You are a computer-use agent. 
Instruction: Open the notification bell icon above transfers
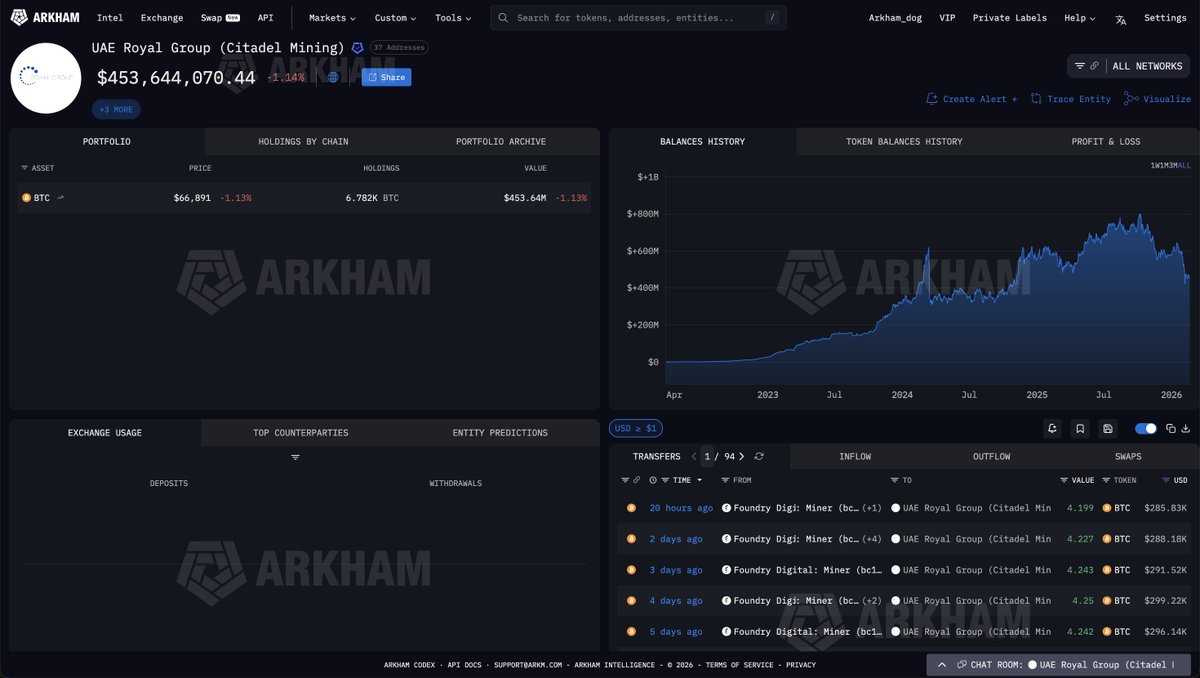pos(1051,428)
